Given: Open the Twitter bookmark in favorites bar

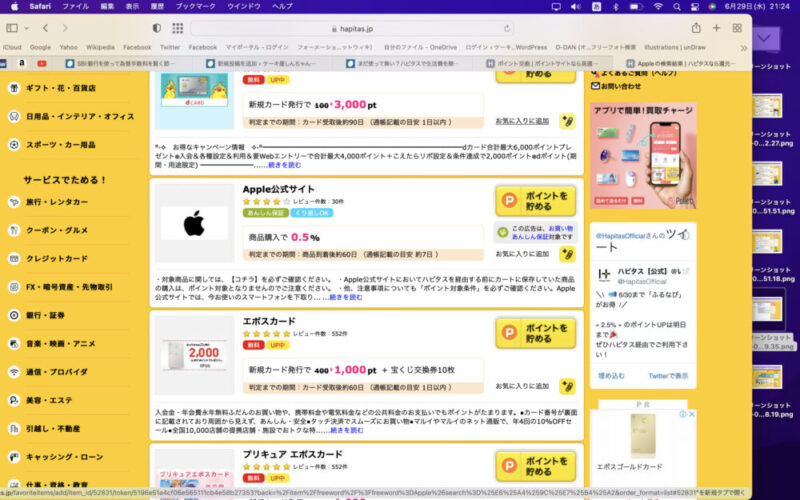Looking at the screenshot, I should click(170, 47).
